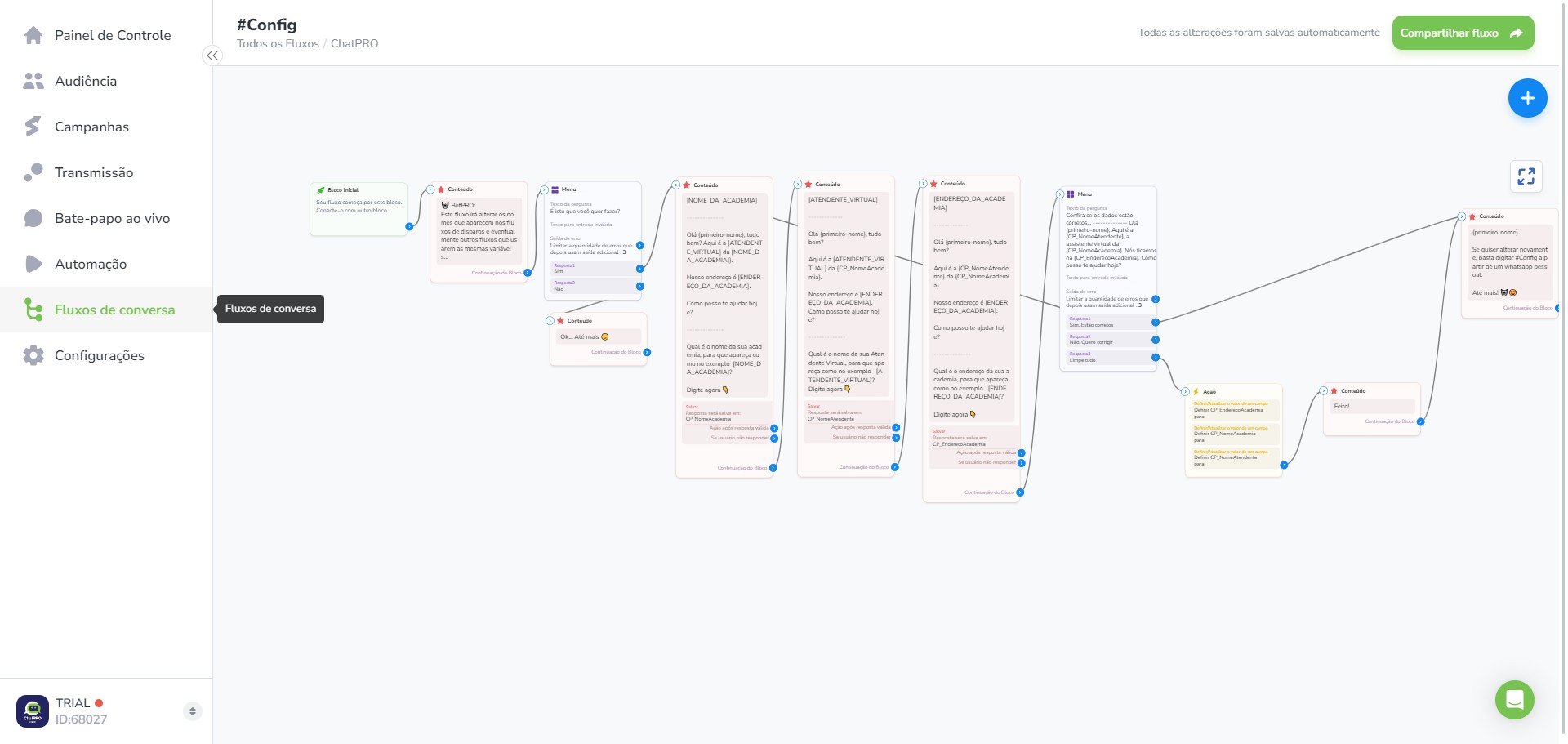Collapse the sidebar with double-chevron icon
This screenshot has height=744, width=1568.
pyautogui.click(x=212, y=56)
